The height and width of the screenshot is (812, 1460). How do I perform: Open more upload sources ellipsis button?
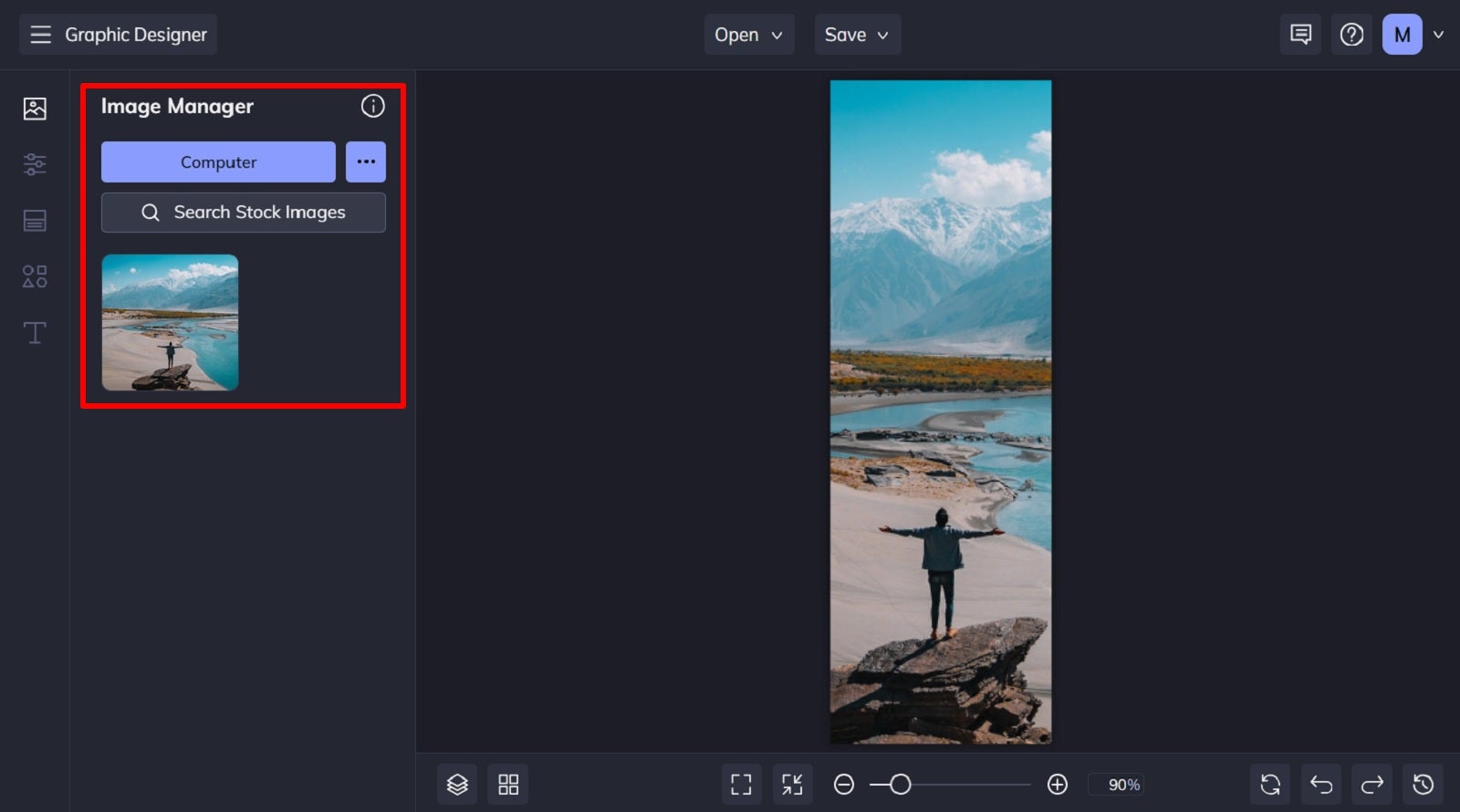pos(366,161)
